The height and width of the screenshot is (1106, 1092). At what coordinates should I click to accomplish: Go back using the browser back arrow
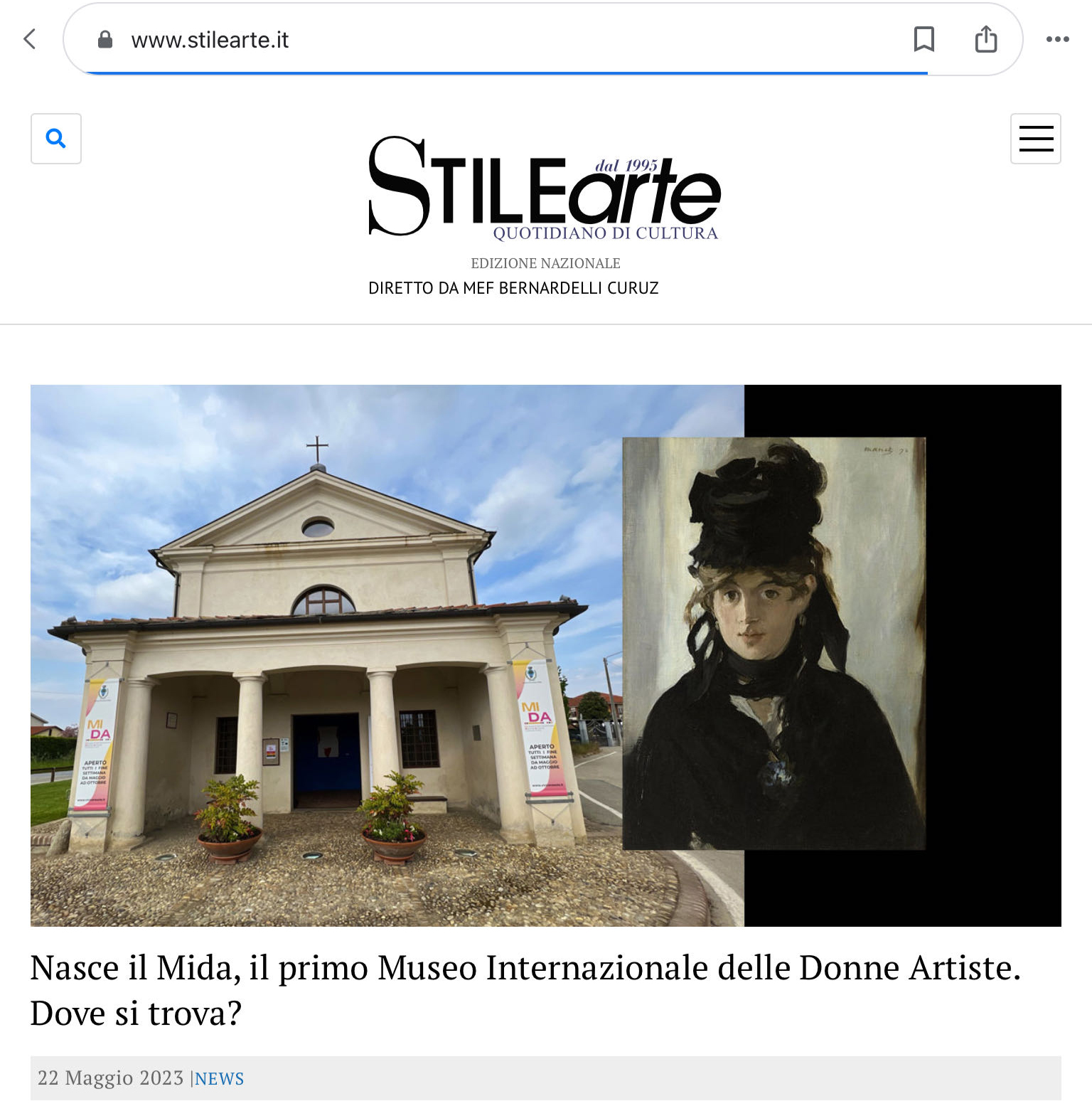[x=30, y=39]
